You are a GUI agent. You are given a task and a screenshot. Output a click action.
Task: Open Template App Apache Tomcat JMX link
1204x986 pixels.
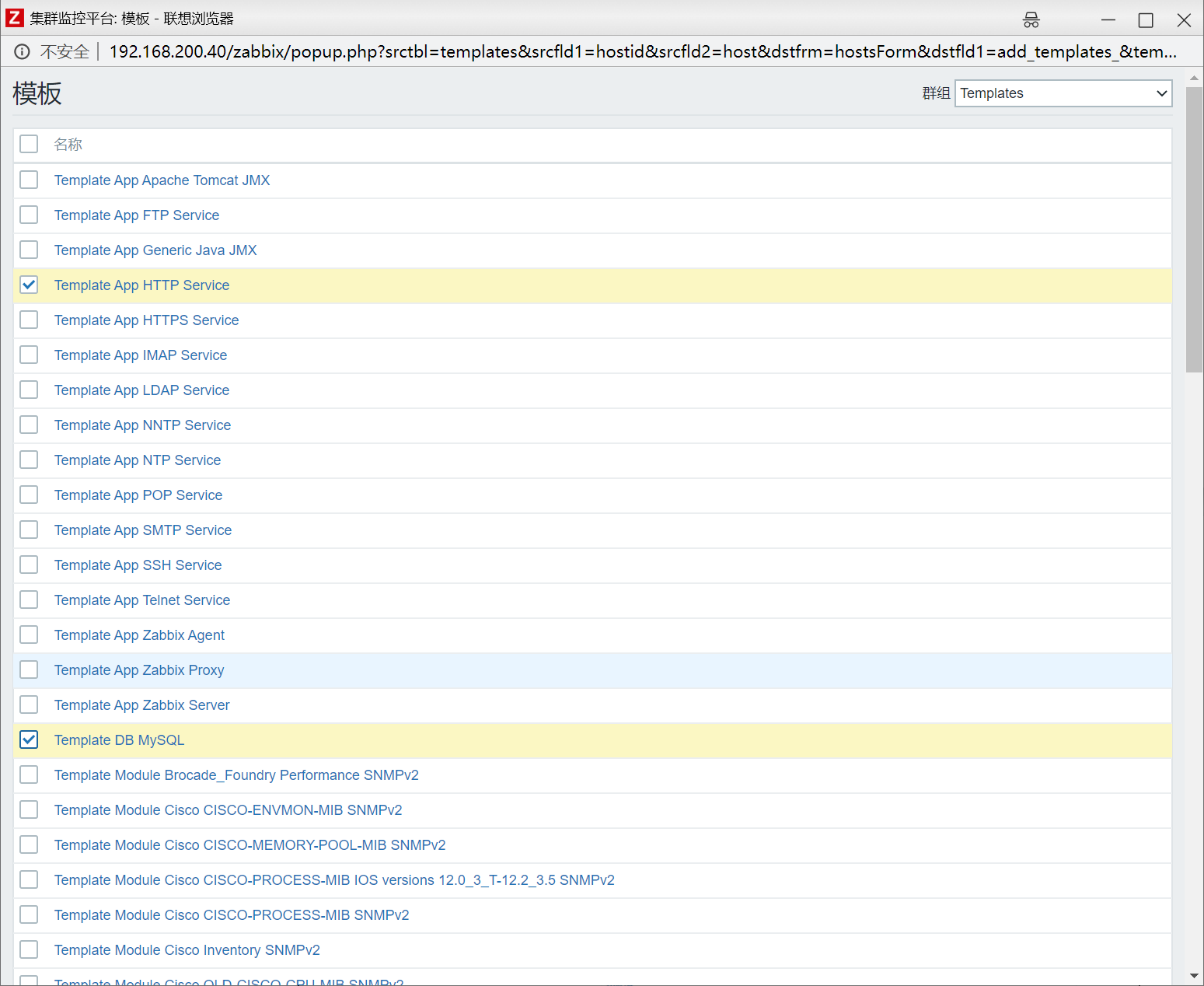162,180
